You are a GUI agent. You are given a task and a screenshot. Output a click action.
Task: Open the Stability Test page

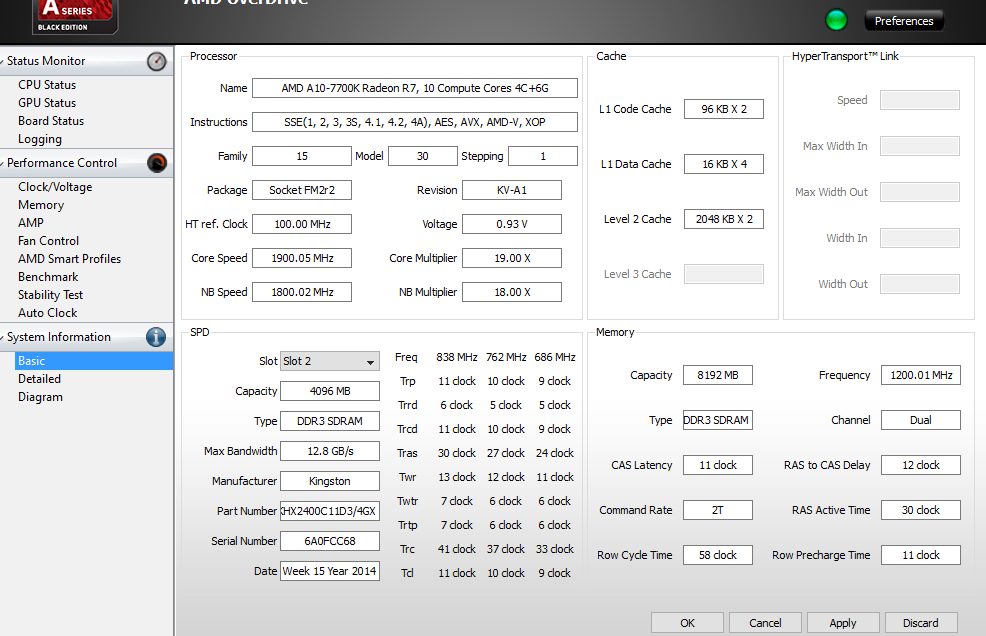pos(50,295)
